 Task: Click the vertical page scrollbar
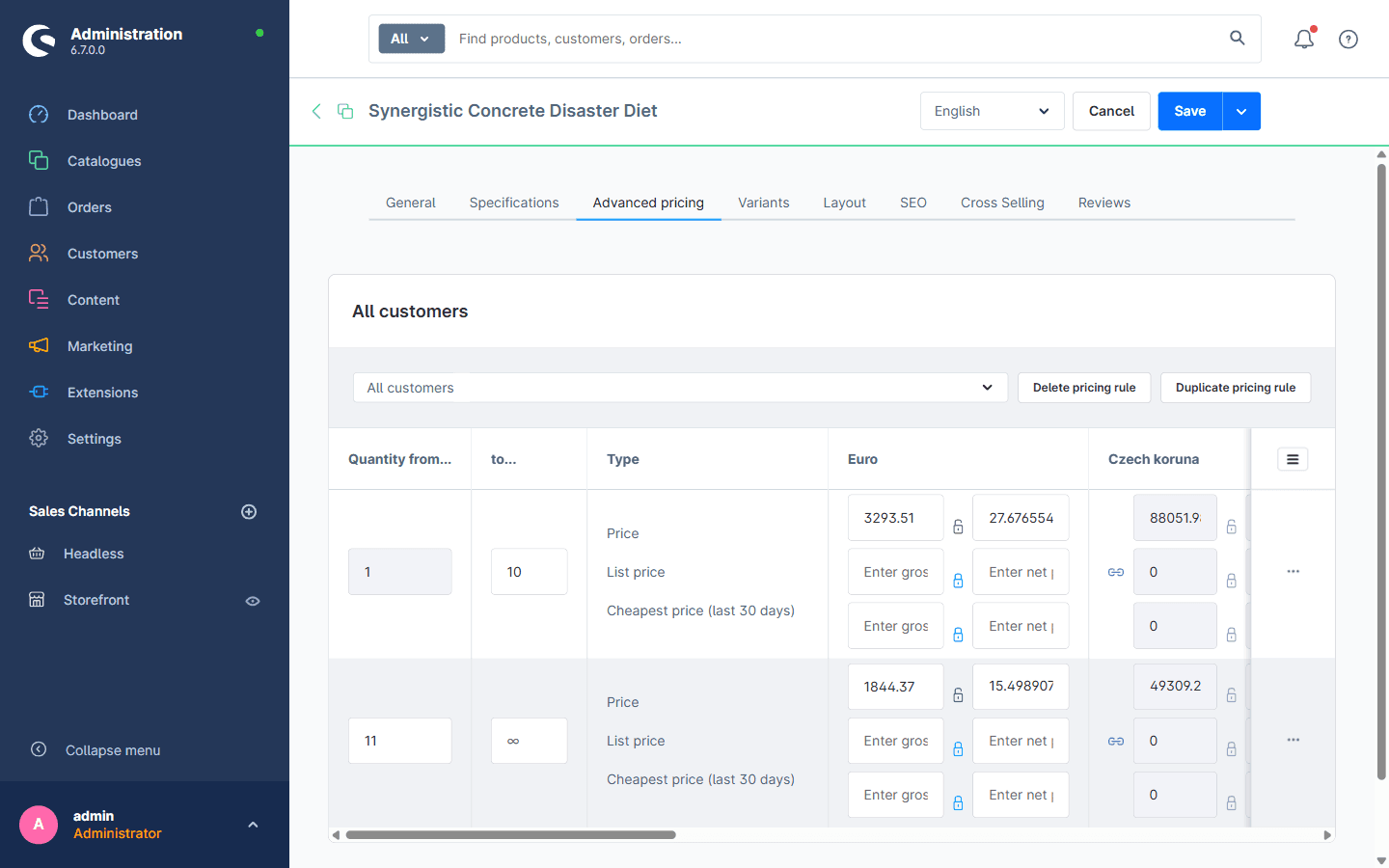tap(1381, 472)
